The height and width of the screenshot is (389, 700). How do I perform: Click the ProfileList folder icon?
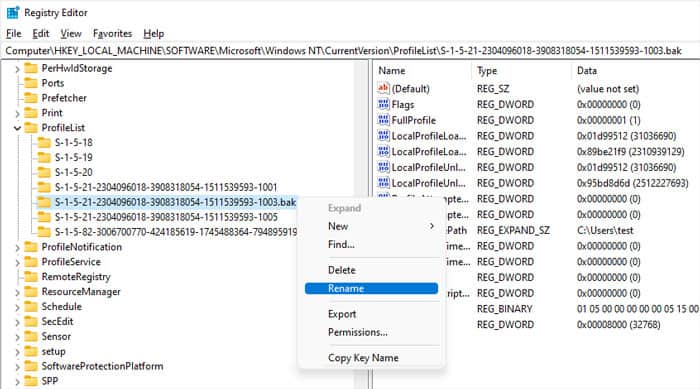tap(31, 128)
